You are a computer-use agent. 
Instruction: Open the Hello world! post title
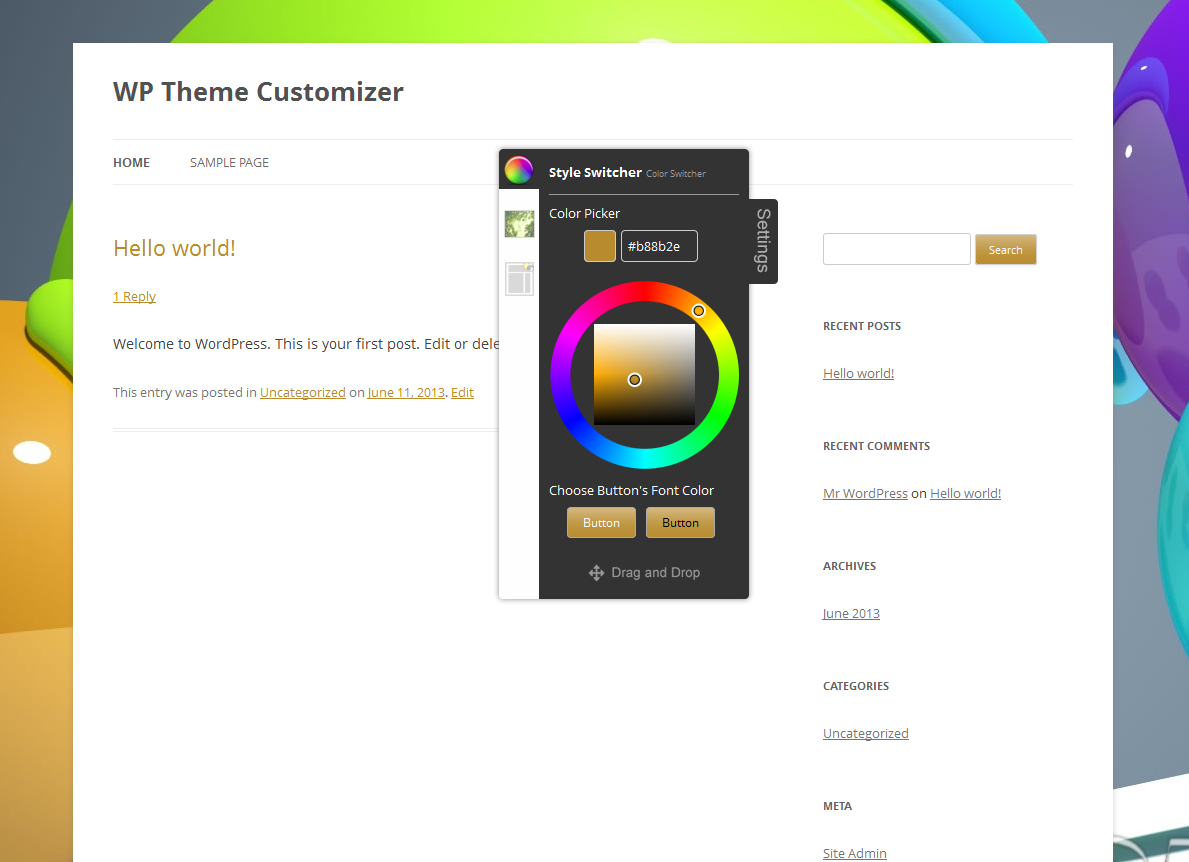(x=174, y=248)
